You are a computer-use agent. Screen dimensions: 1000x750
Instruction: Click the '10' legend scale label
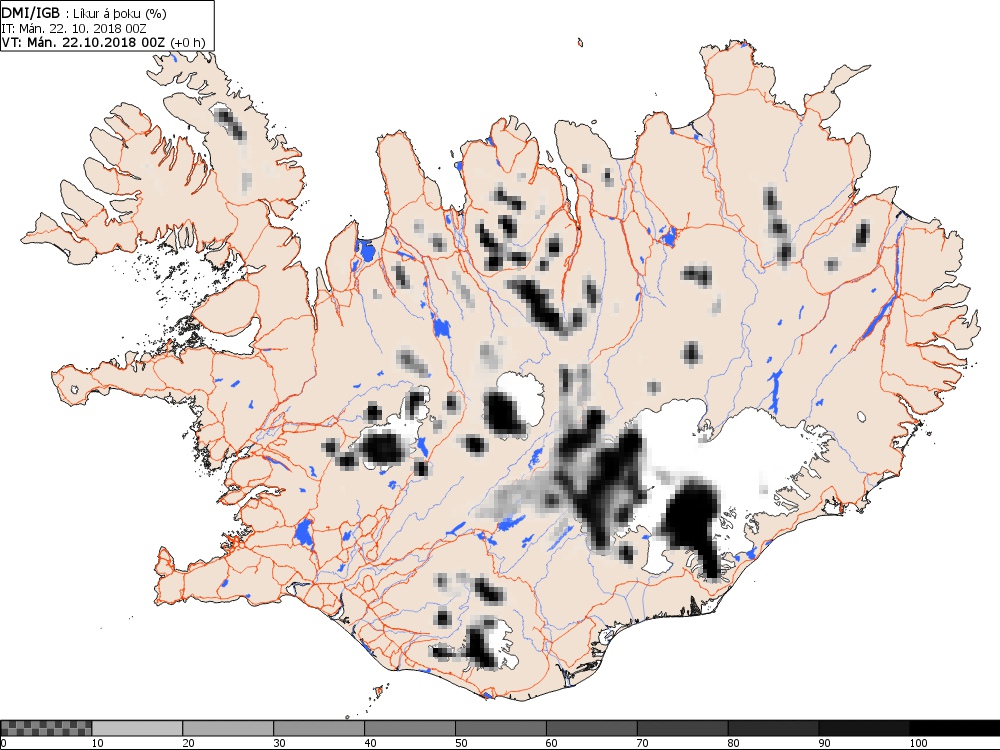[x=98, y=743]
